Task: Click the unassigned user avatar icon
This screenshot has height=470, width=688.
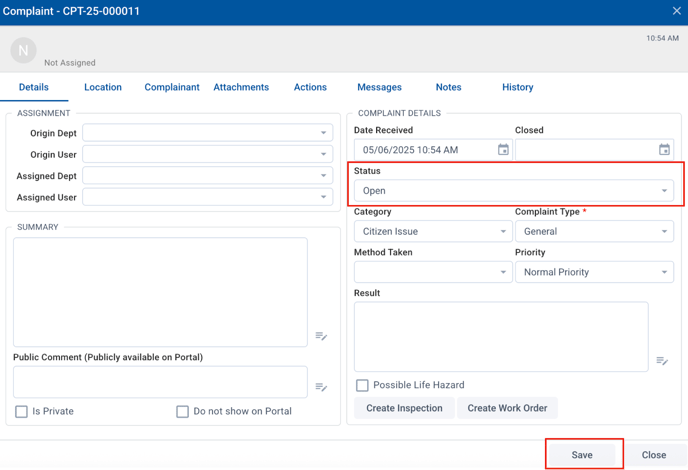Action: 23,50
